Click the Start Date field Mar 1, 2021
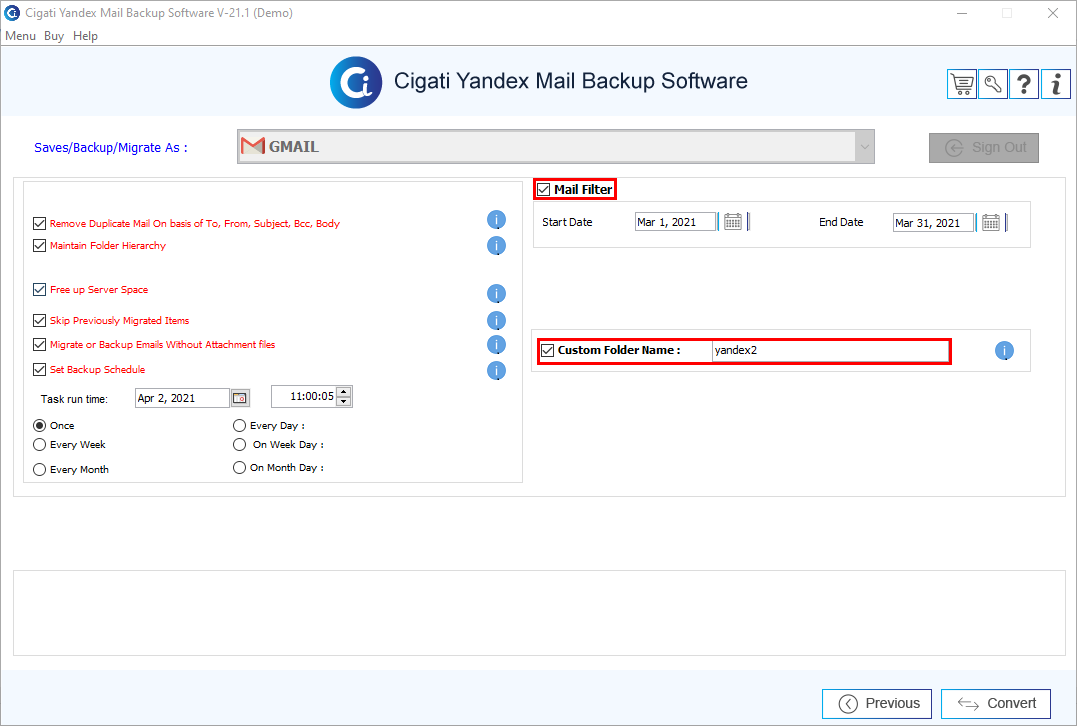Viewport: 1077px width, 726px height. [x=675, y=222]
